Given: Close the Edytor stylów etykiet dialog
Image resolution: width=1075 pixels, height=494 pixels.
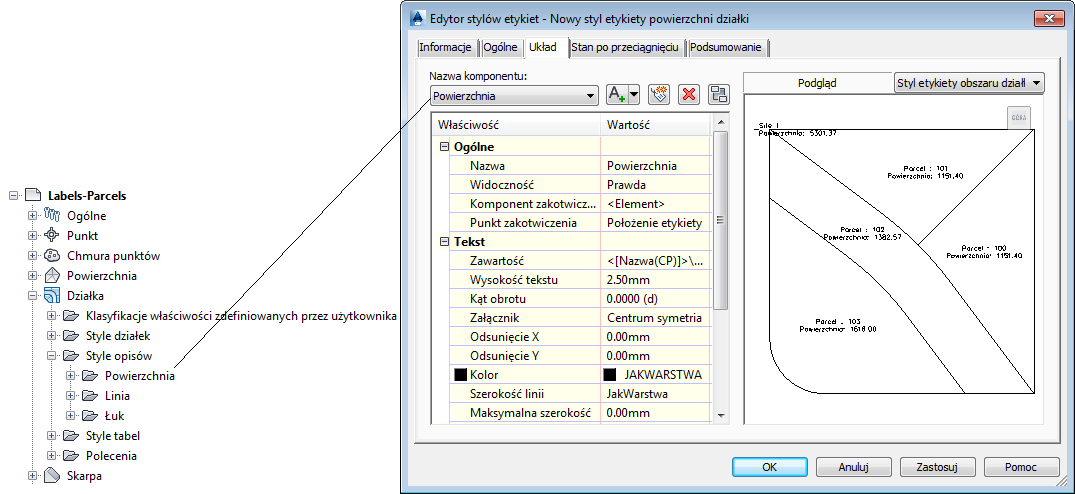Looking at the screenshot, I should pyautogui.click(x=1048, y=18).
